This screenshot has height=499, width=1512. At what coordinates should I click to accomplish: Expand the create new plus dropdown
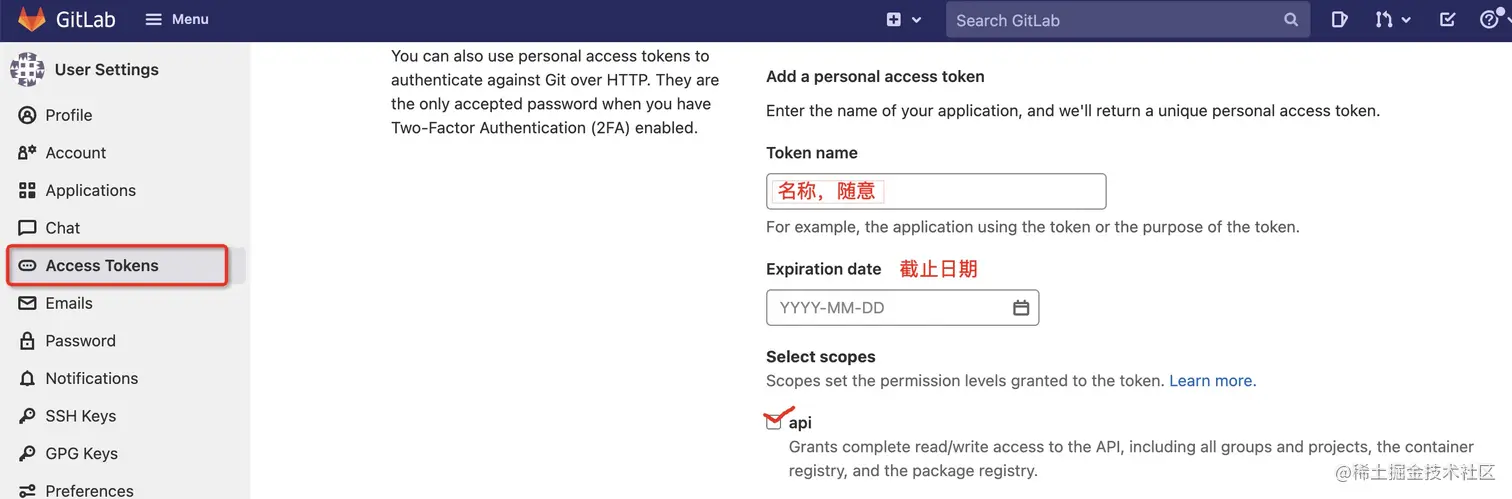[x=903, y=19]
